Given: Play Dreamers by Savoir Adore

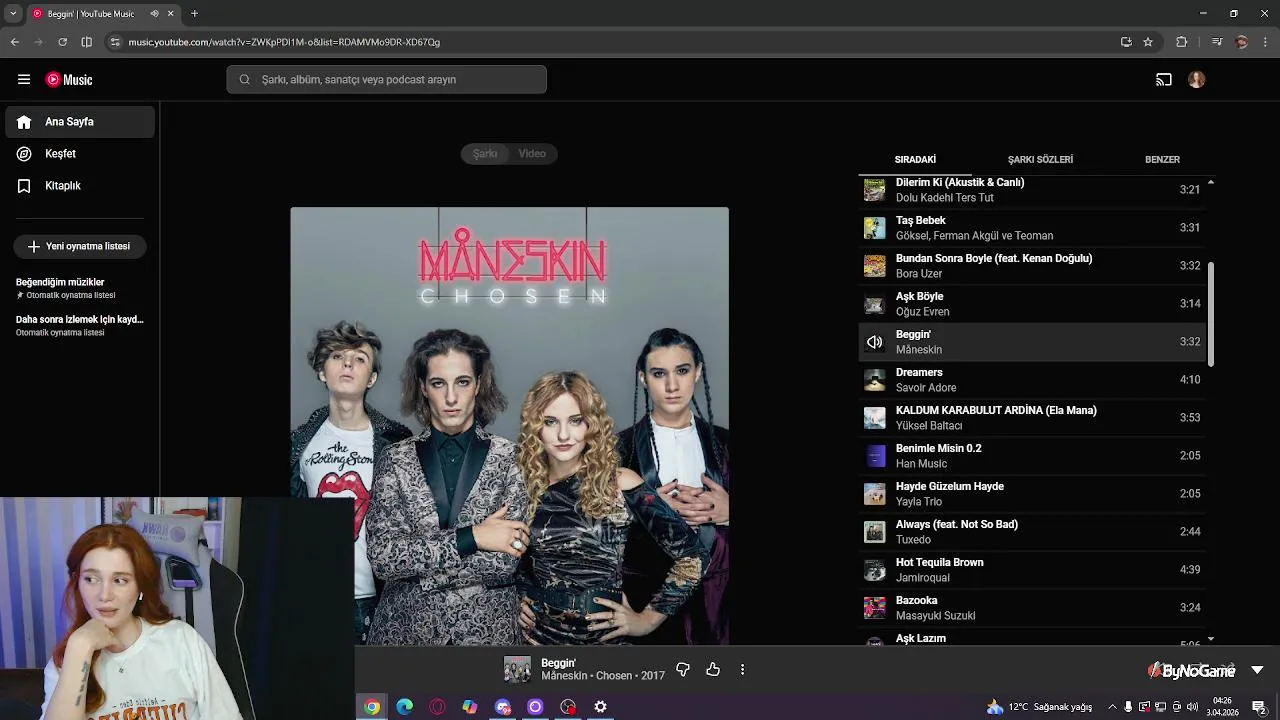Looking at the screenshot, I should pyautogui.click(x=1032, y=380).
